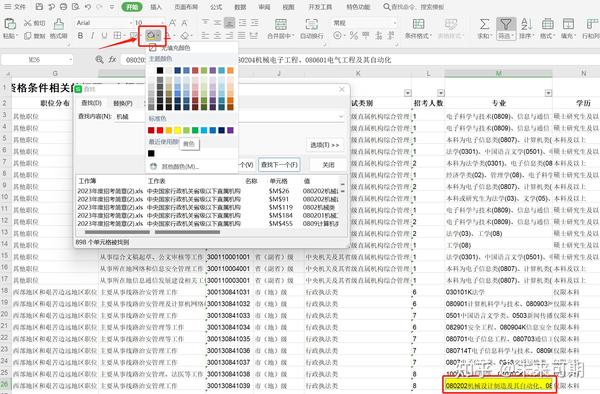The image size is (600, 394).
Task: Switch to the 页面布局 Page Layout tab
Action: pos(186,7)
